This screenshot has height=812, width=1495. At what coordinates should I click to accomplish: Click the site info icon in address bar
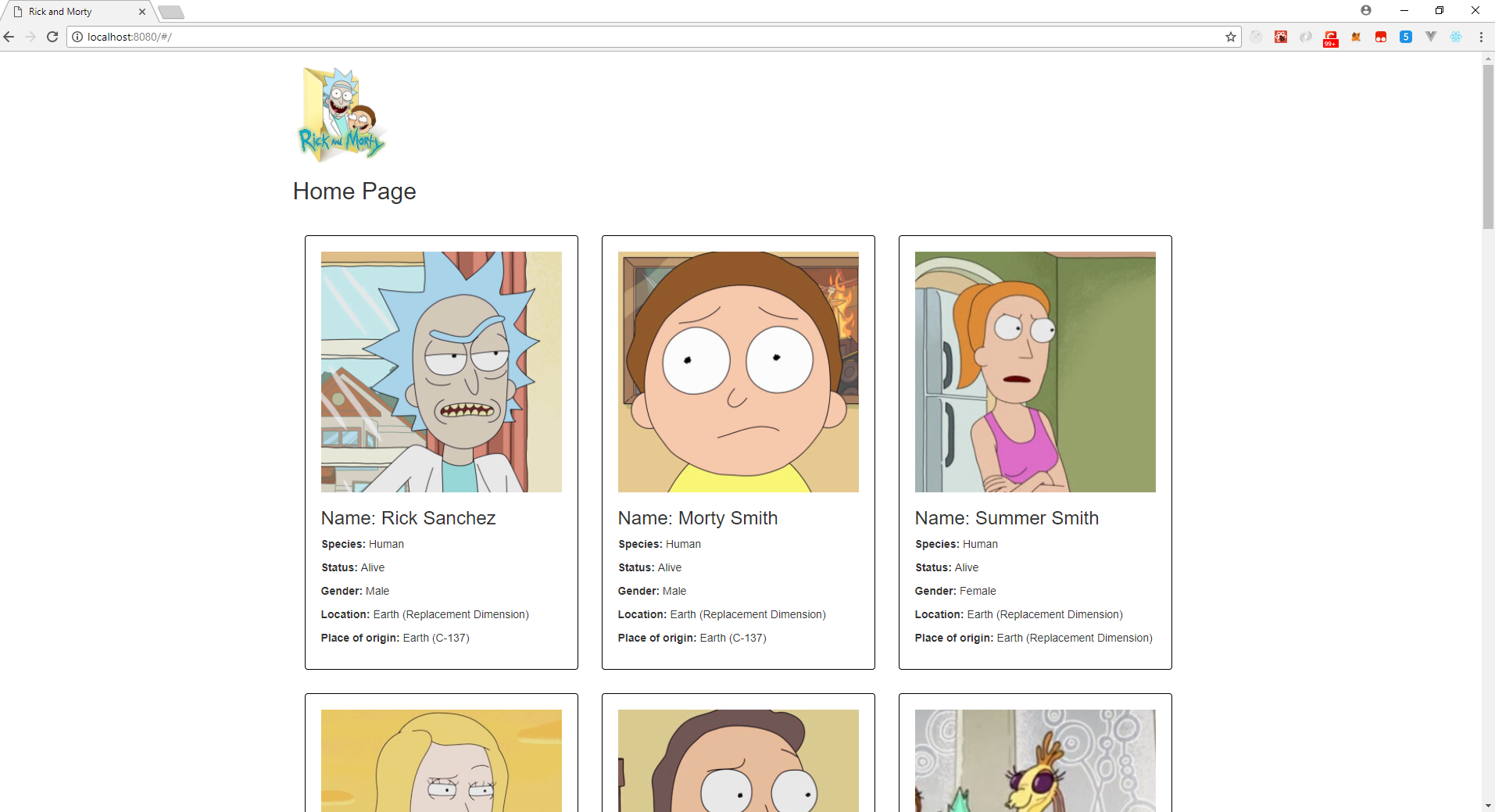tap(77, 37)
